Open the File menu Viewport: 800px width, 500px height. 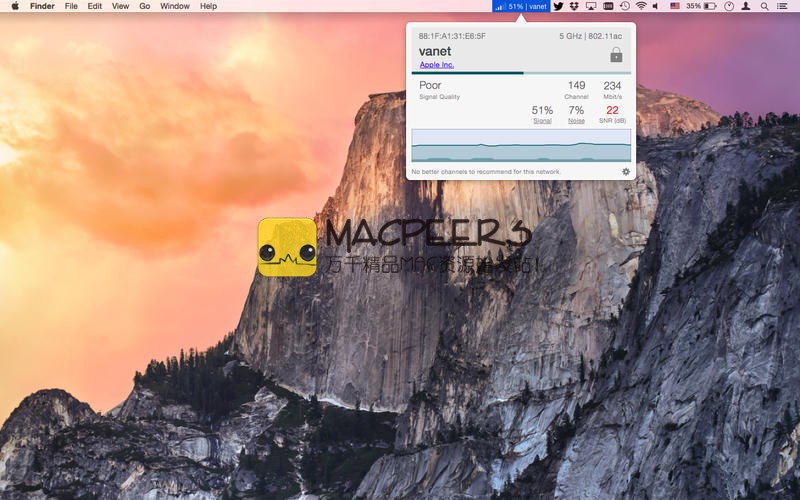click(x=71, y=6)
